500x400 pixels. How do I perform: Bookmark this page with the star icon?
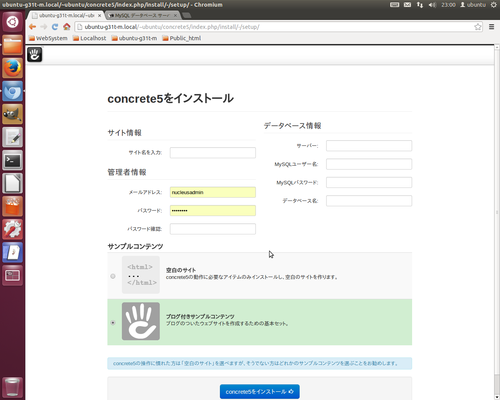[x=478, y=27]
